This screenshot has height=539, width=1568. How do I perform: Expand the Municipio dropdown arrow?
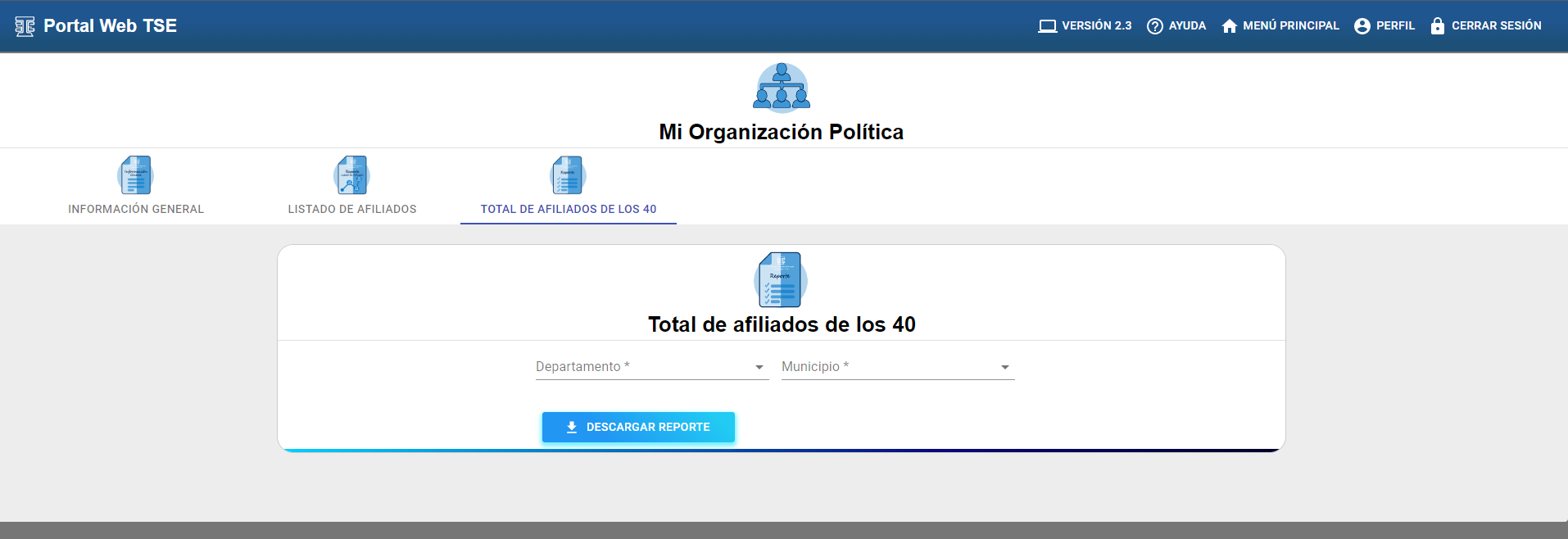[1004, 368]
